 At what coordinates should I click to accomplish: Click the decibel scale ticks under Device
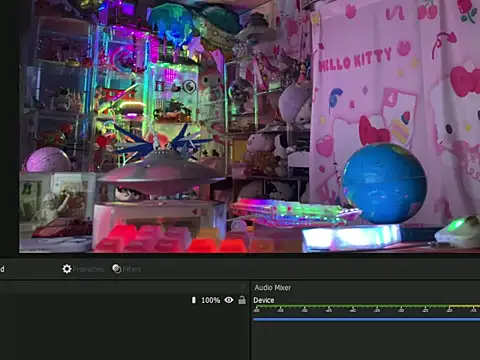pos(366,310)
